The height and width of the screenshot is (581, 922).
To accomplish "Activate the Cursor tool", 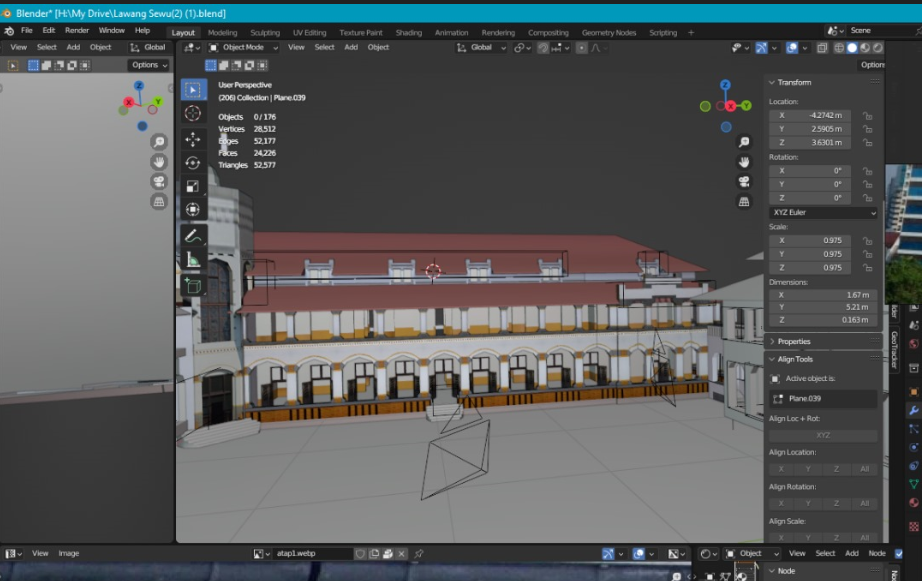I will point(193,113).
